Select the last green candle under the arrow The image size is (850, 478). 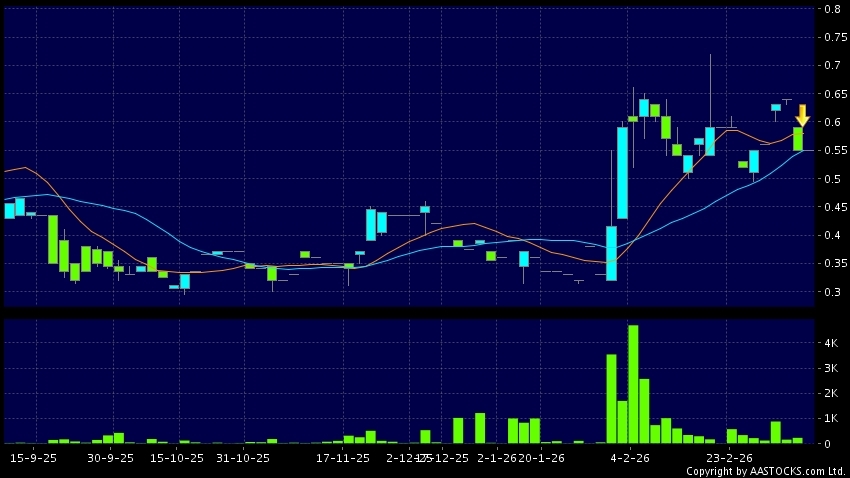(798, 139)
